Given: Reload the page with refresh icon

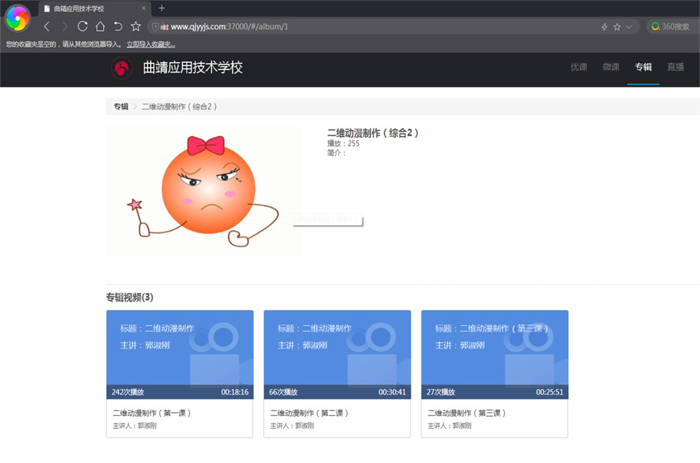Looking at the screenshot, I should 83,27.
